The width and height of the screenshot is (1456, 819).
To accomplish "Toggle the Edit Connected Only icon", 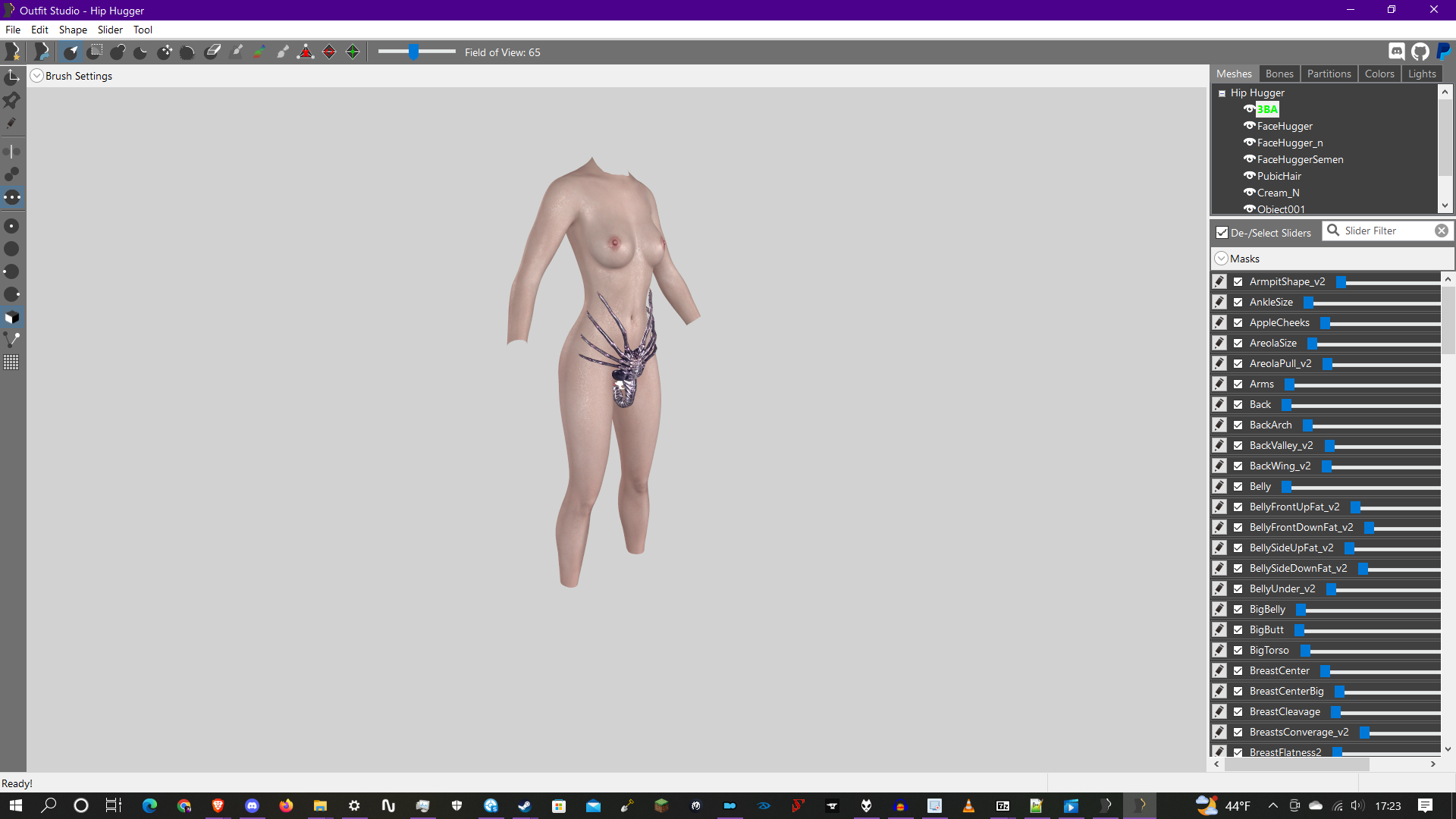I will (12, 174).
